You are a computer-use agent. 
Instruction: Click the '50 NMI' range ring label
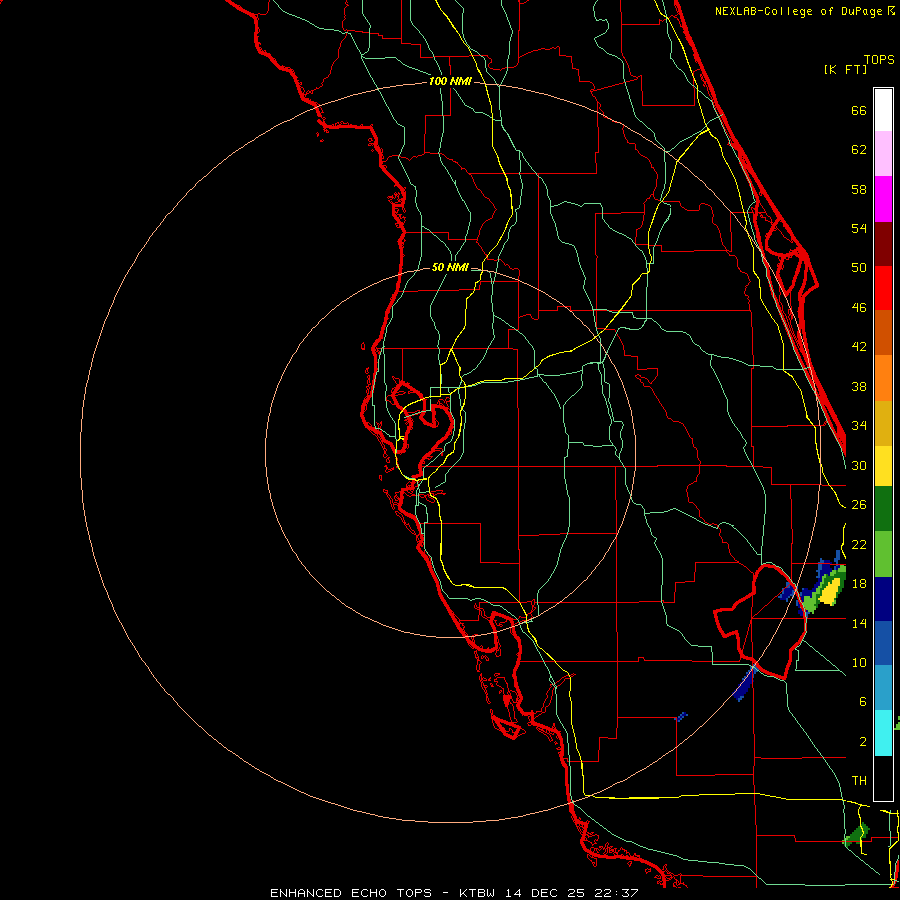[450, 267]
